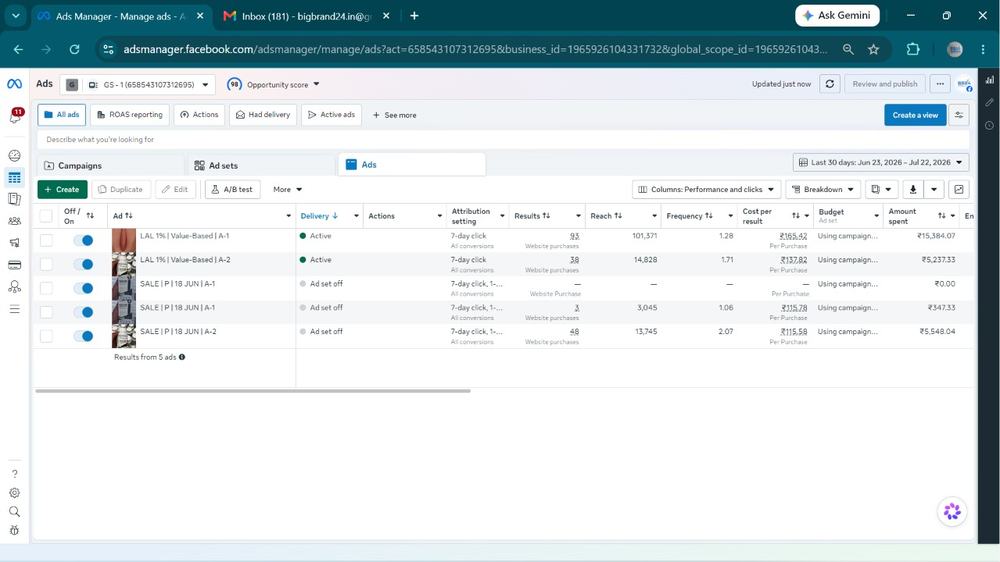This screenshot has width=1000, height=562.
Task: Reload the browser page
Action: (74, 49)
